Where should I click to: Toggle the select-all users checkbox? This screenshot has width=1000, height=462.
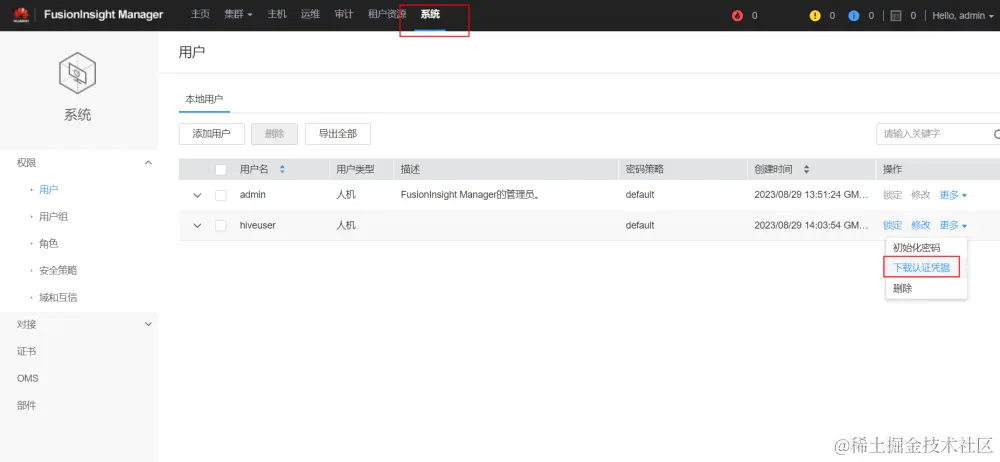click(221, 170)
